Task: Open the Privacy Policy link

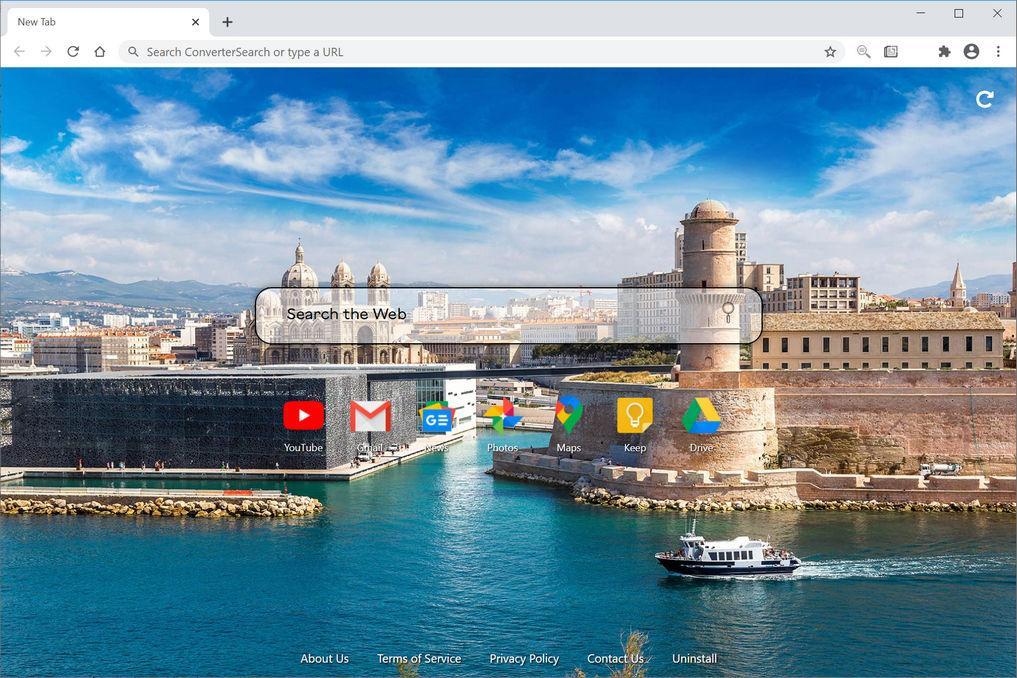Action: click(x=524, y=659)
